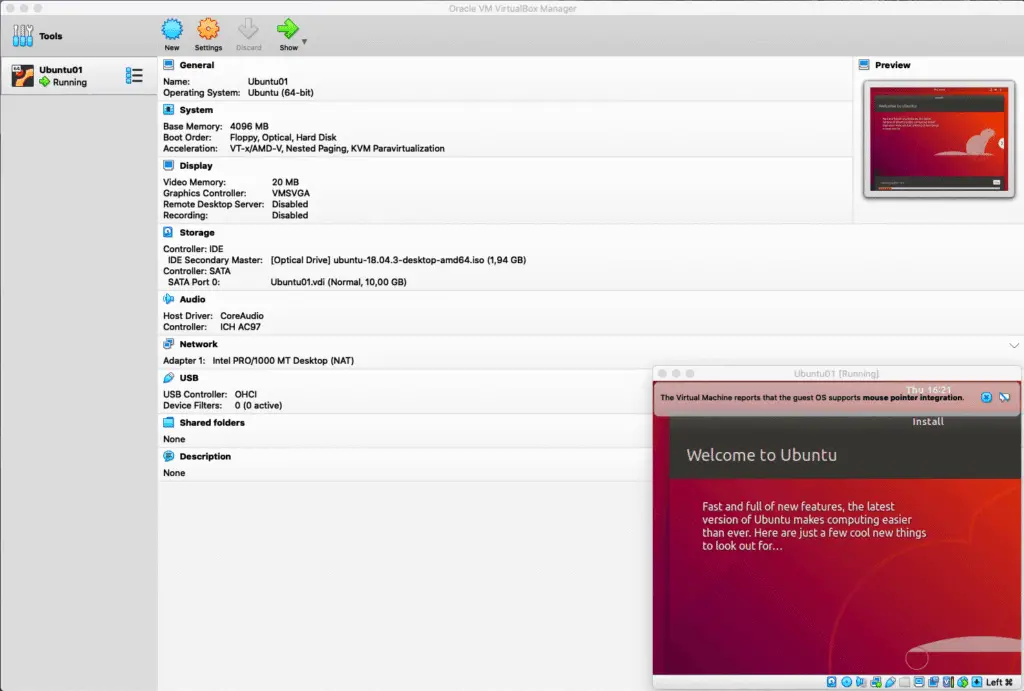Click the 'Thu 16:21' clock in the guest

coord(928,390)
